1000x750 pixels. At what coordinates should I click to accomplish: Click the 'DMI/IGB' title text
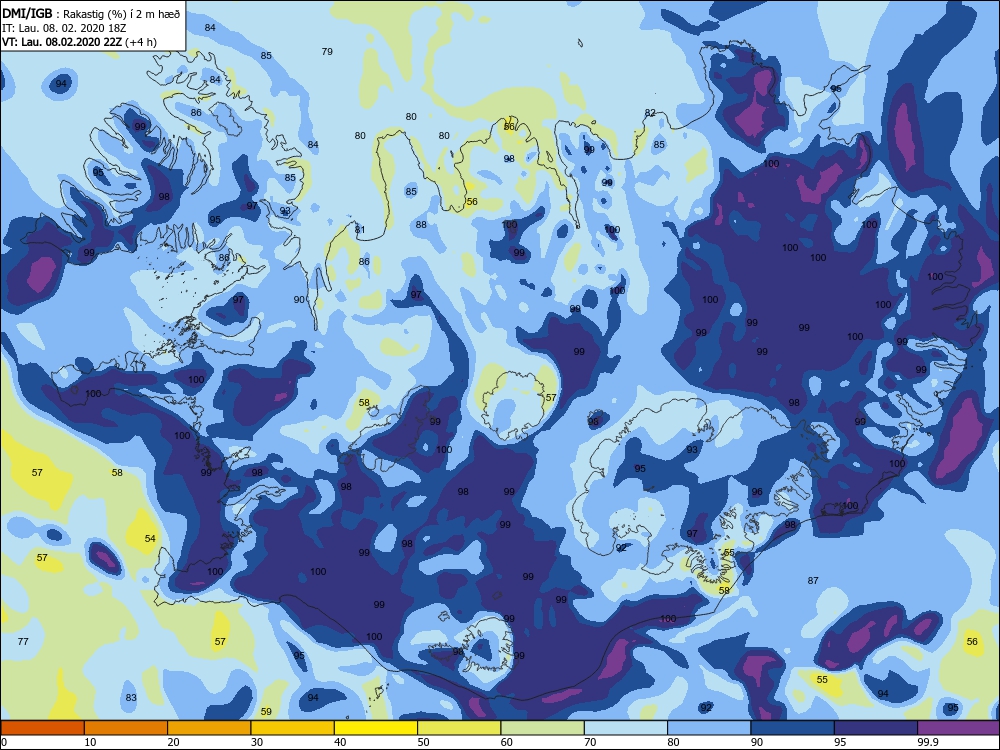pyautogui.click(x=27, y=13)
